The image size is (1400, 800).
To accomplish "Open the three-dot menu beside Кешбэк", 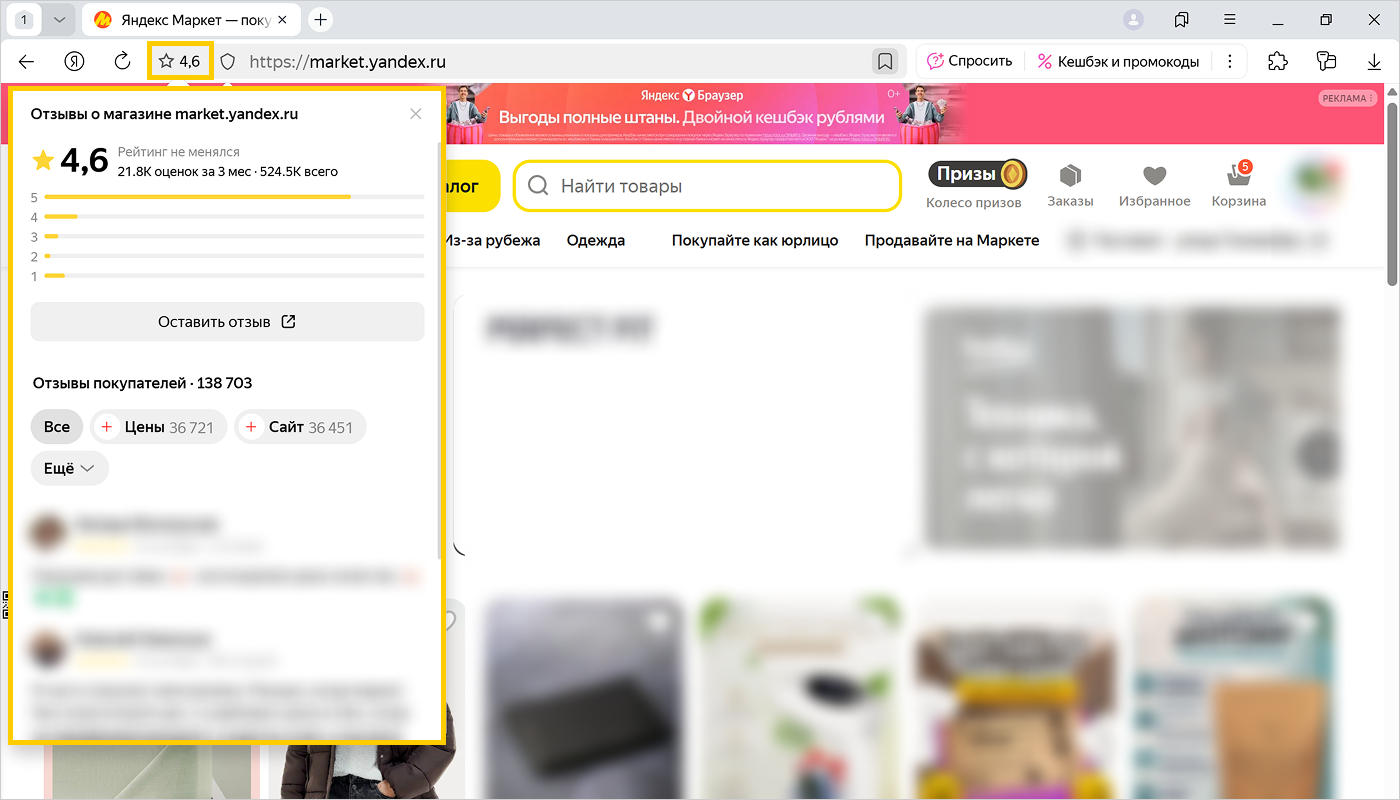I will [x=1229, y=62].
